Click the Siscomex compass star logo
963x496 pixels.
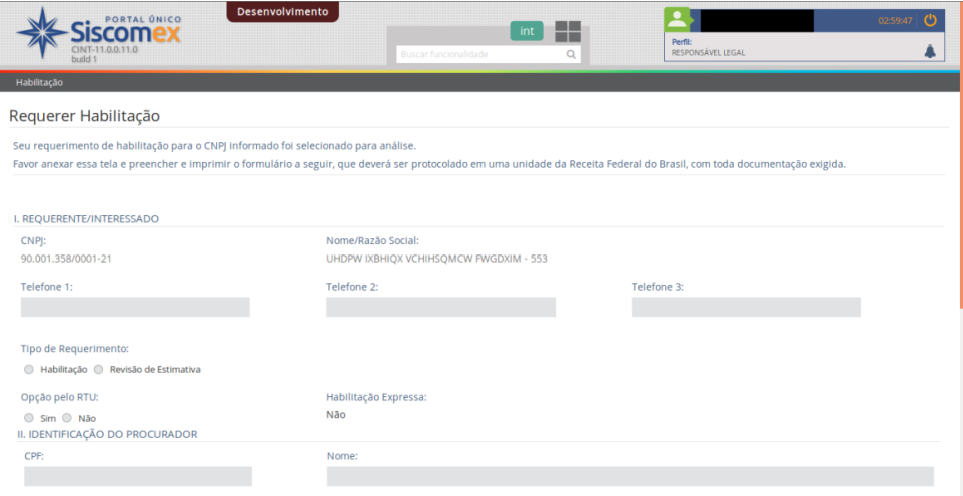41,33
